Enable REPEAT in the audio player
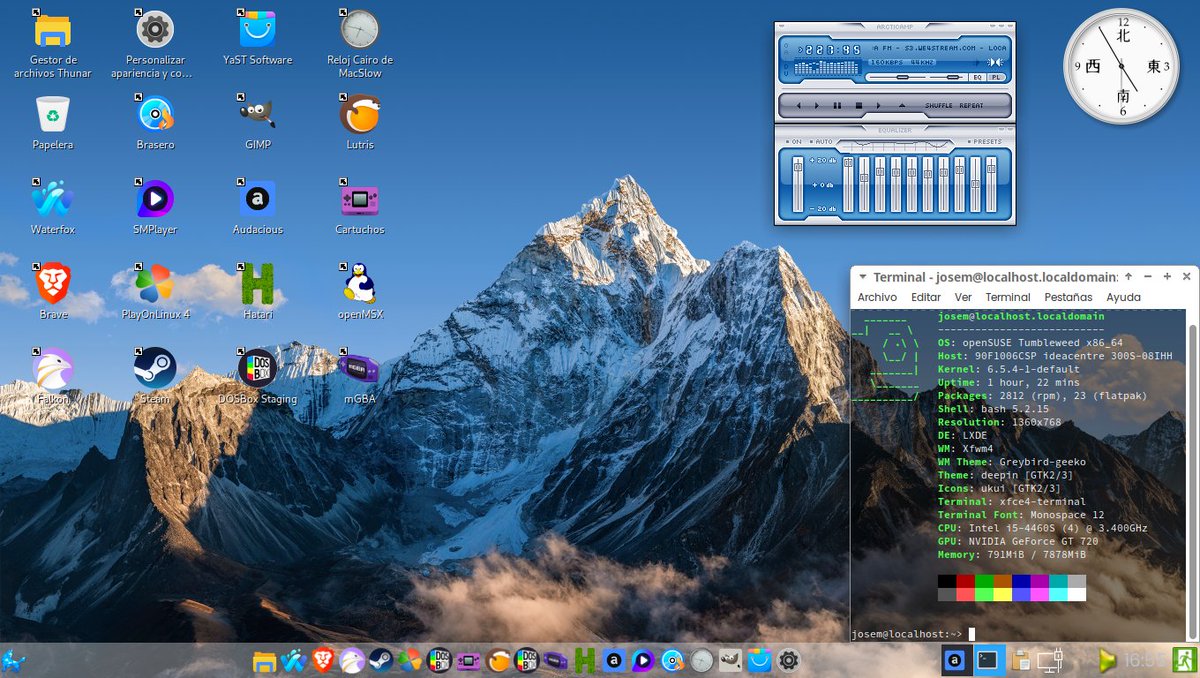 click(971, 106)
